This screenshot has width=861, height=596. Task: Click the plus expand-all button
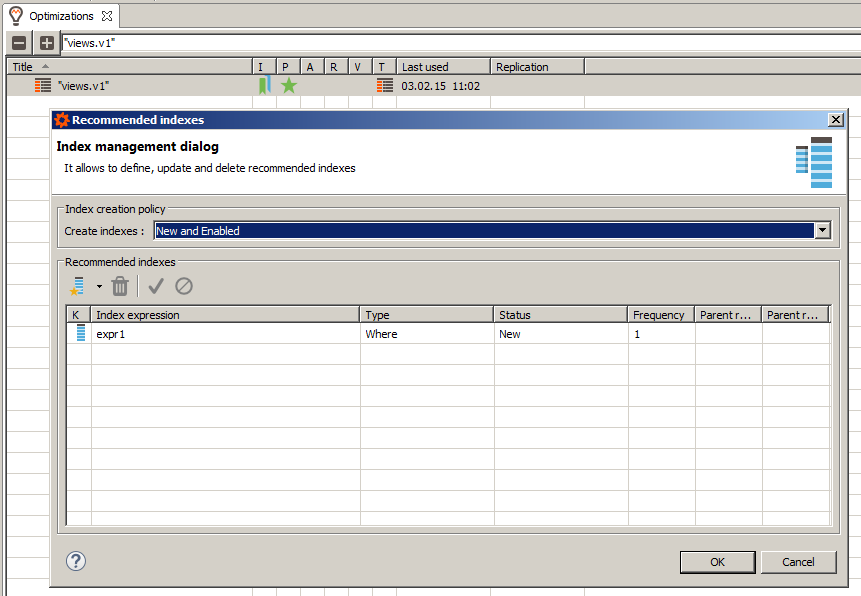pos(47,43)
